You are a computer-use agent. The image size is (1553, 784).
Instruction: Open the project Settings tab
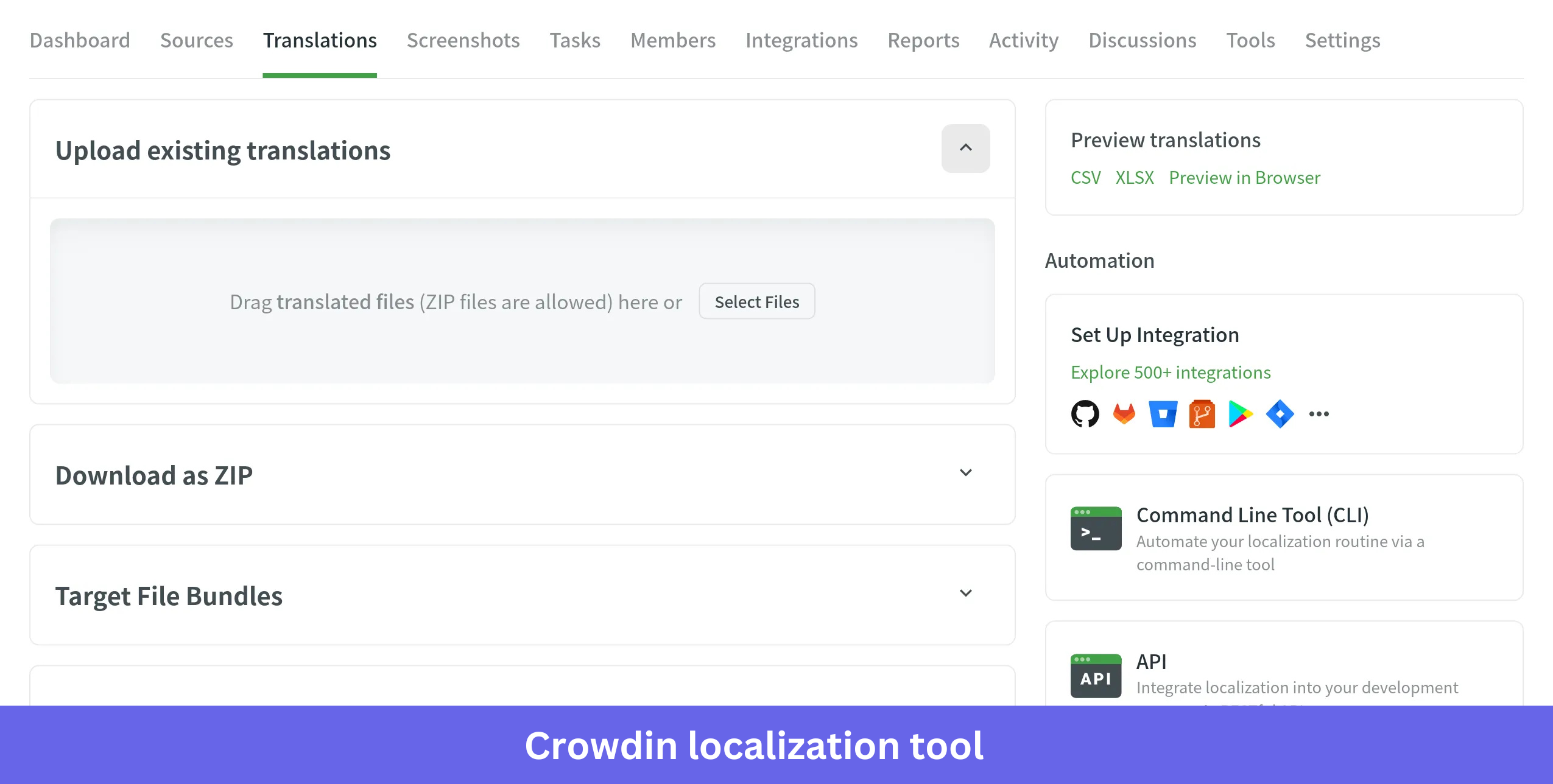[1342, 40]
